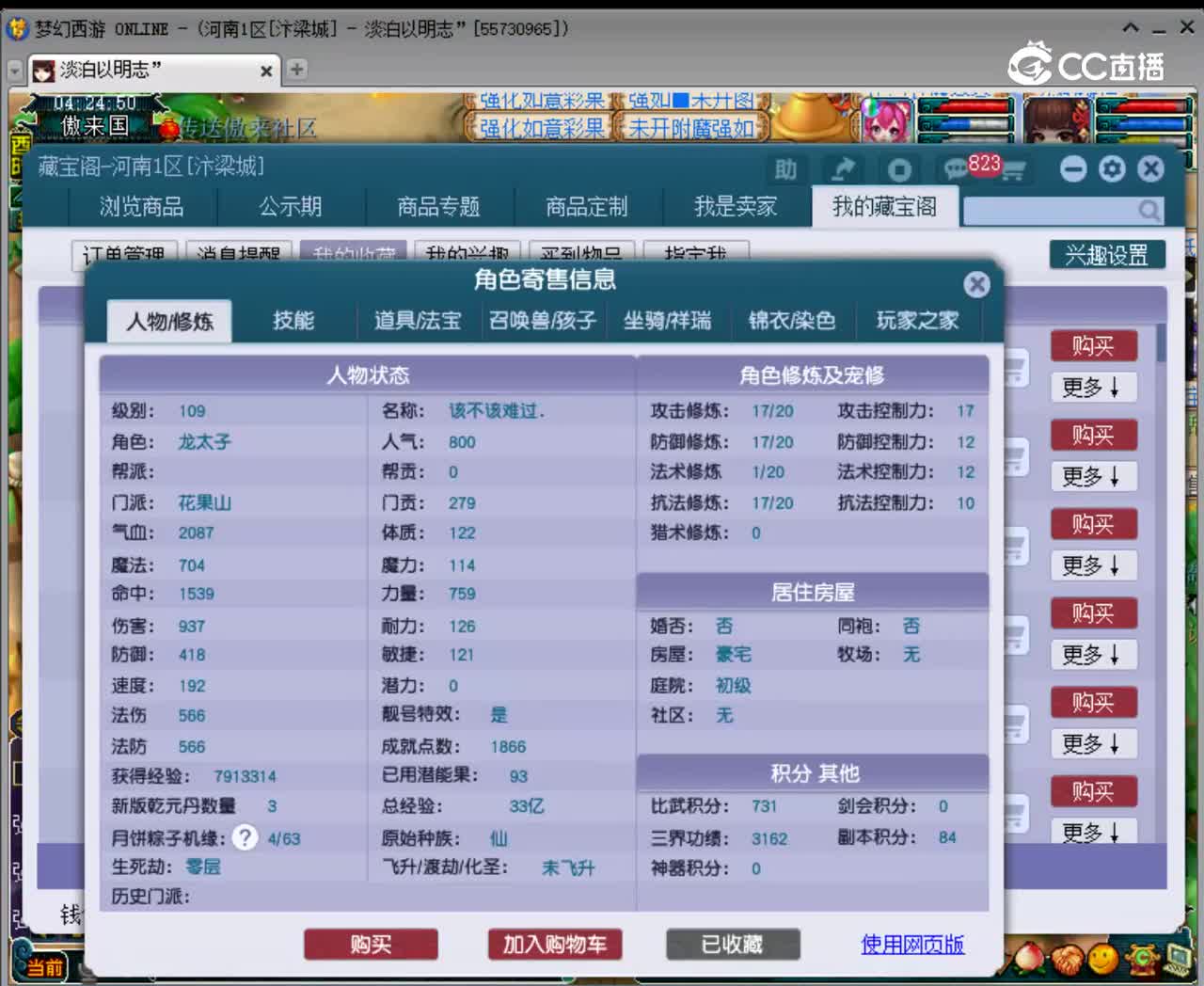Click the 未开附魔强如 game banner button
The width and height of the screenshot is (1204, 986).
click(x=691, y=128)
